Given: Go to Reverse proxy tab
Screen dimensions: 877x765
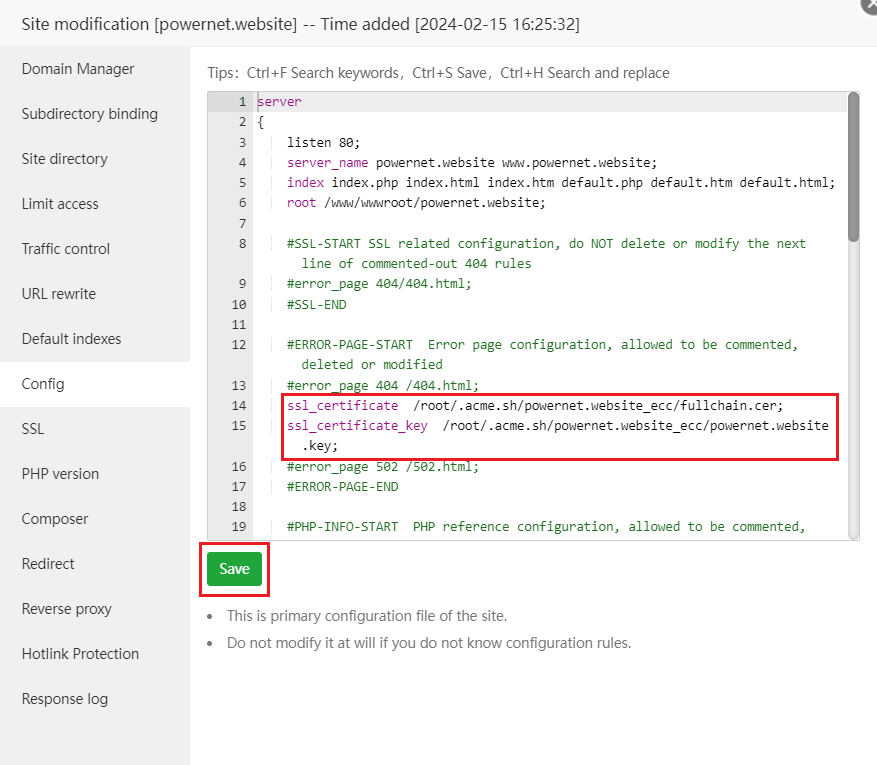Looking at the screenshot, I should (x=67, y=609).
